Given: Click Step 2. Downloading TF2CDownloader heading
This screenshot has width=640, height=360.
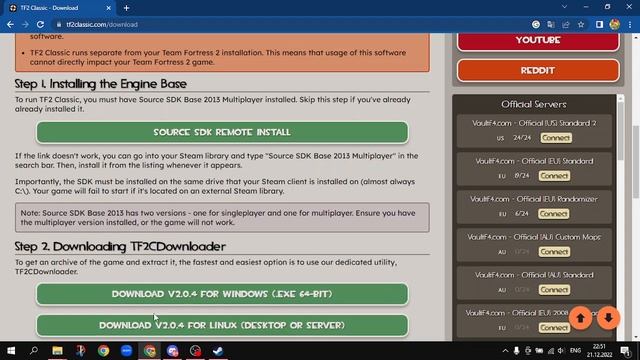Looking at the screenshot, I should point(120,247).
